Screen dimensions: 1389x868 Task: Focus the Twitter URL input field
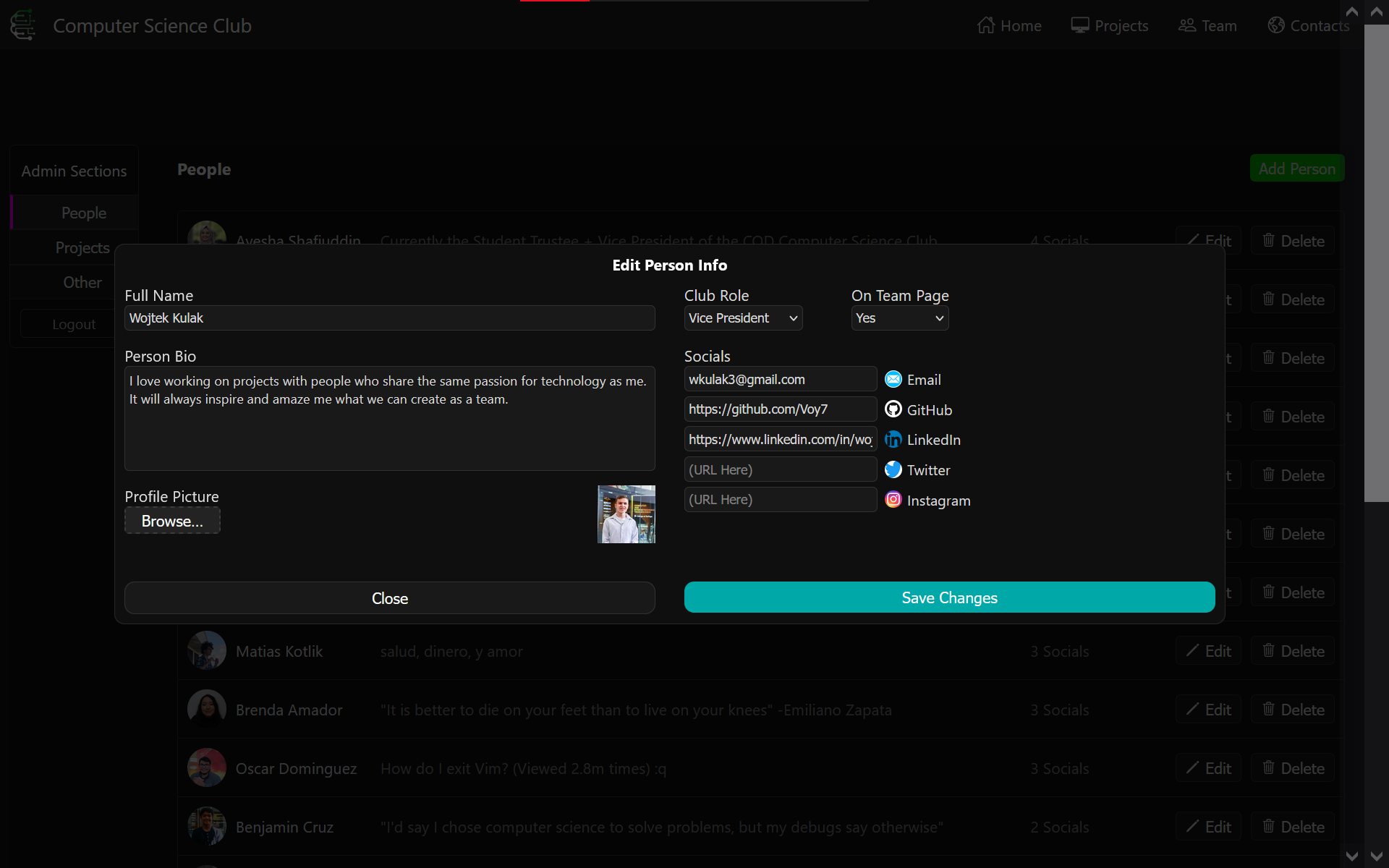click(x=780, y=470)
